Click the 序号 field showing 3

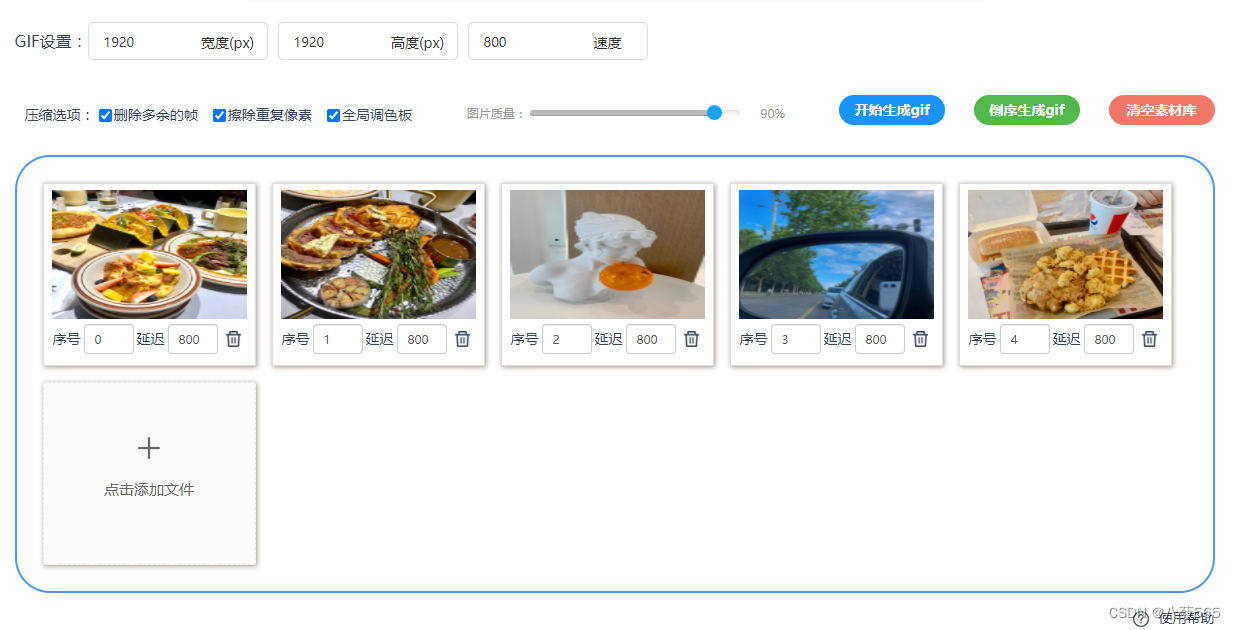pos(795,339)
